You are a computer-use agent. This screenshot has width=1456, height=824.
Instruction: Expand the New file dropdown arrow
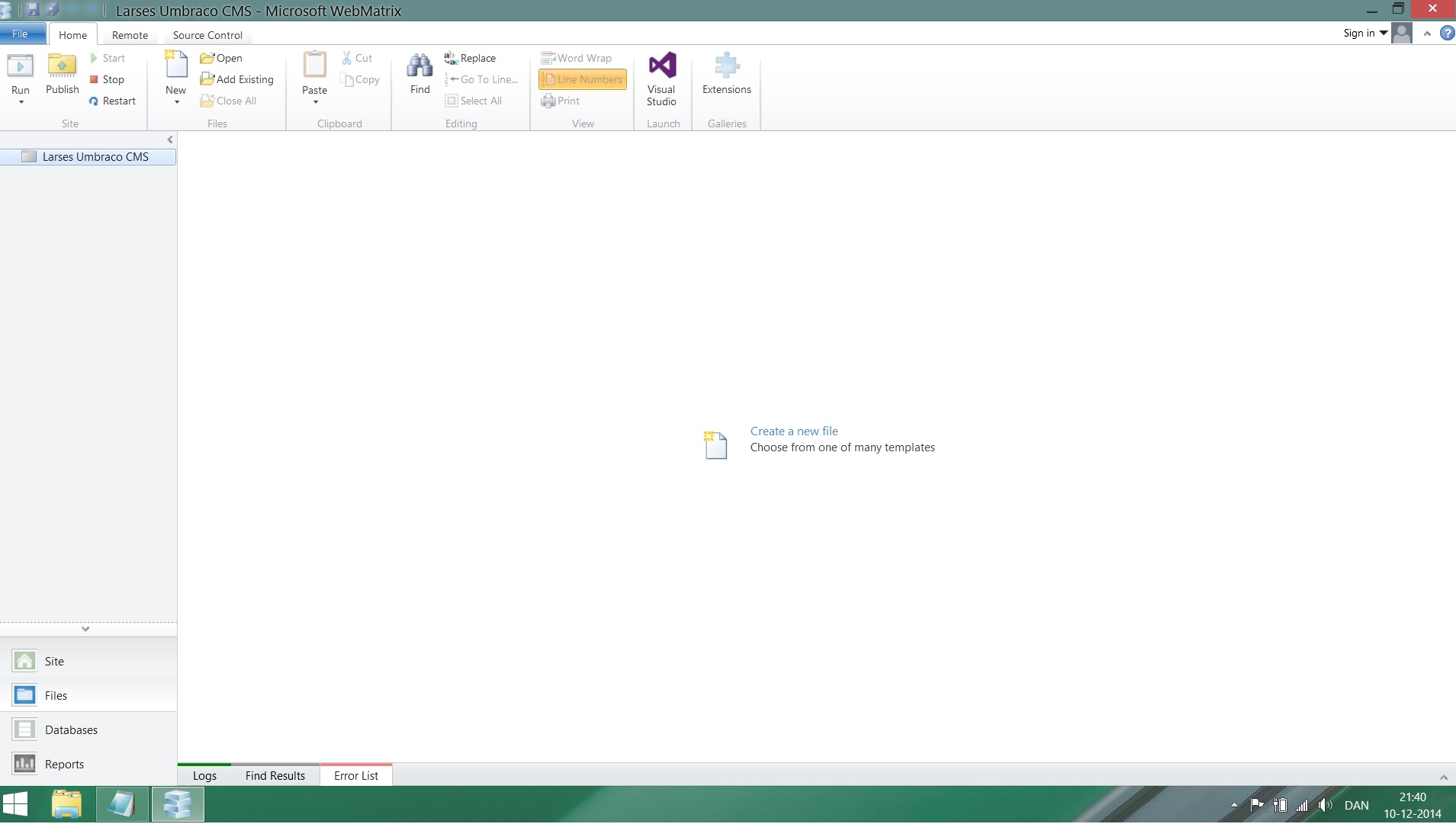point(176,102)
